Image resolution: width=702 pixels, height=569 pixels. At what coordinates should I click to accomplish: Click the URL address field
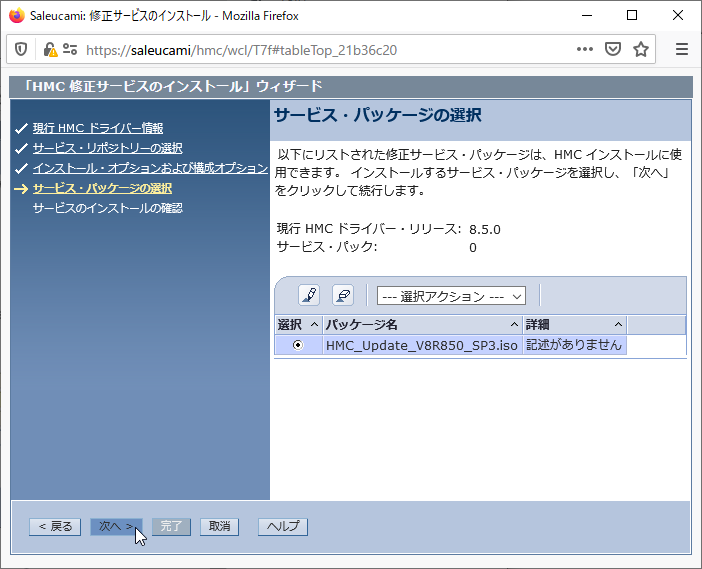coord(320,49)
